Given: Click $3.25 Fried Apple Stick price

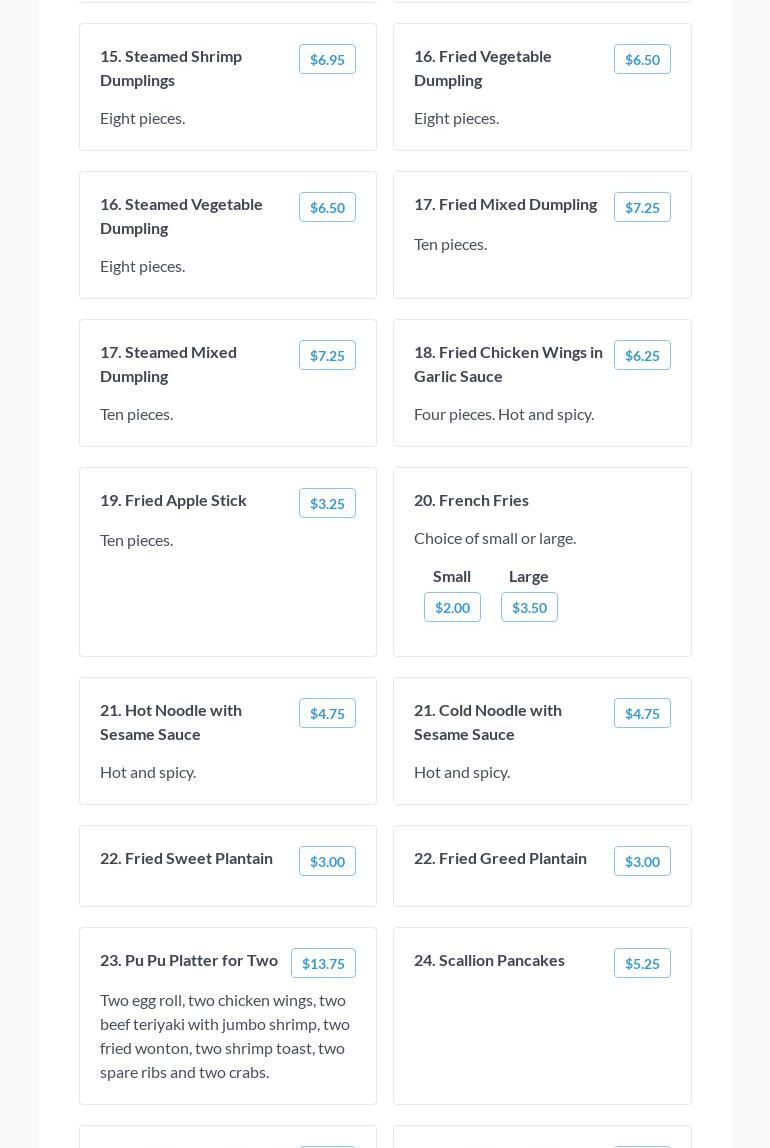Looking at the screenshot, I should point(327,504).
